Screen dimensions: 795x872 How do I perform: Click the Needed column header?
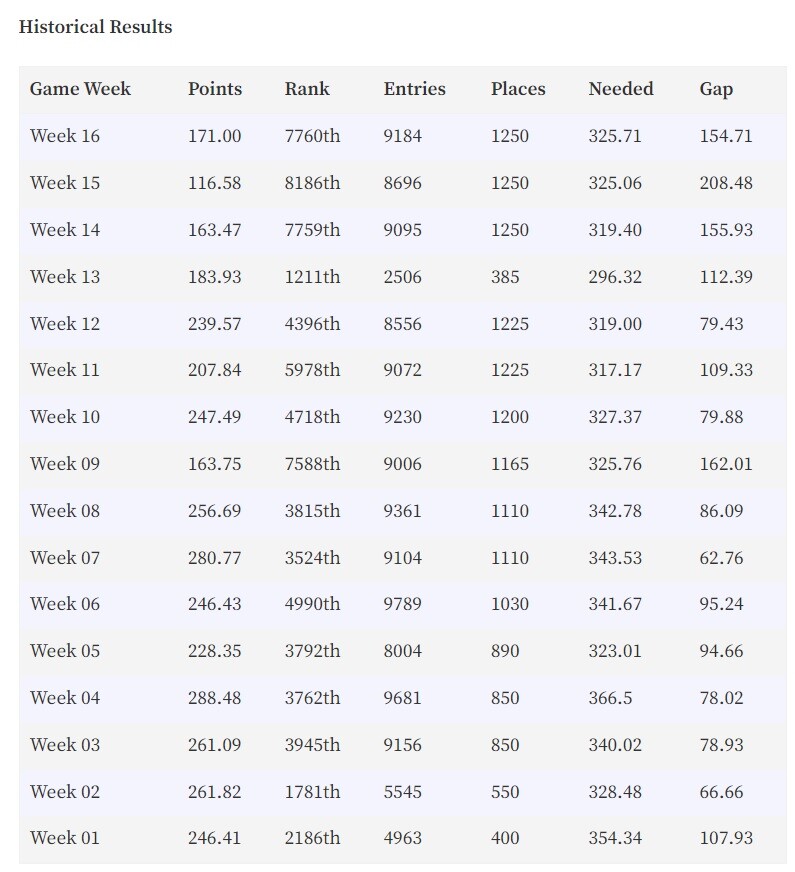click(x=621, y=89)
